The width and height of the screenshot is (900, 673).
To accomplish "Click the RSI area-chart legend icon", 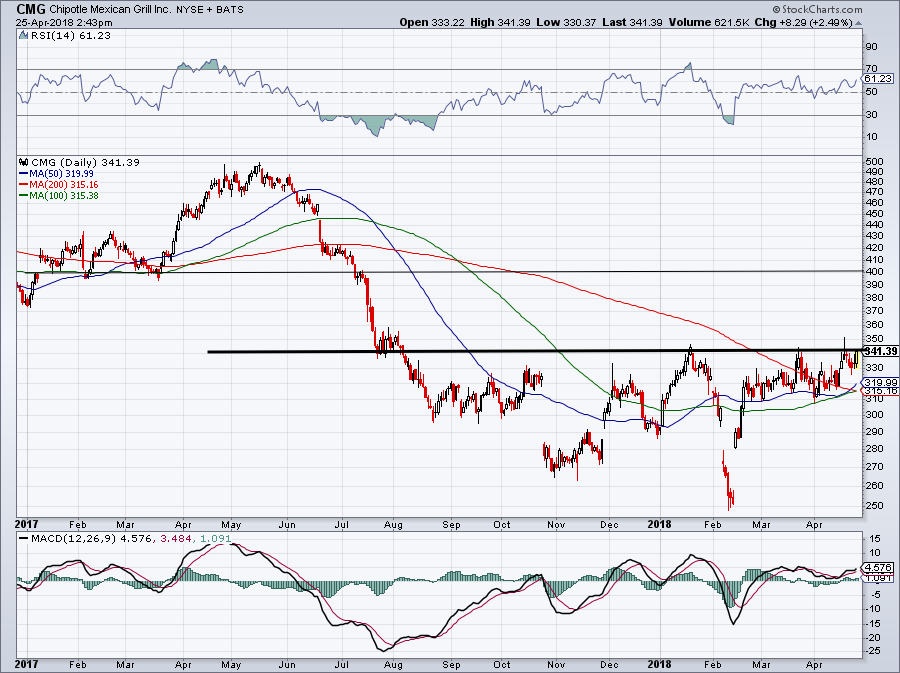I will tap(23, 36).
